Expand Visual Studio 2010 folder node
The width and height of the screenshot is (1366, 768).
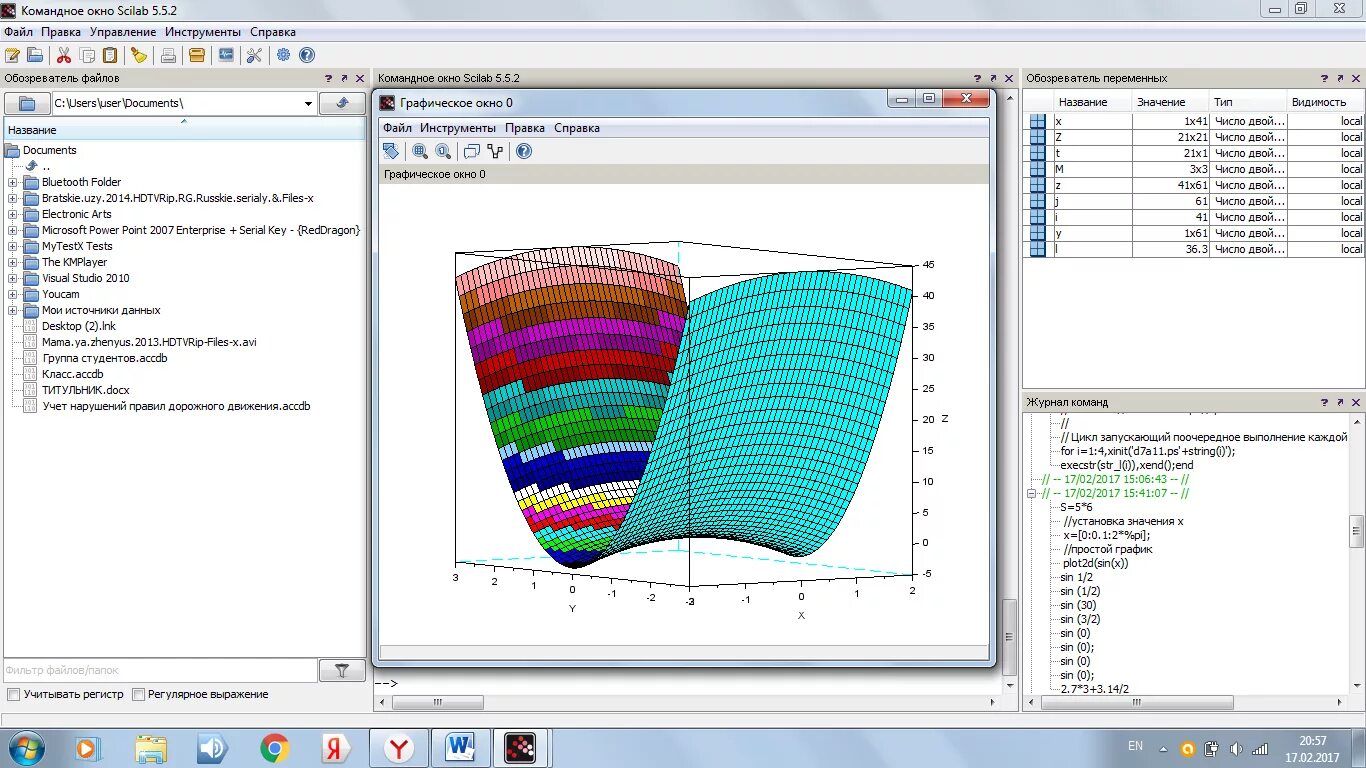click(13, 278)
